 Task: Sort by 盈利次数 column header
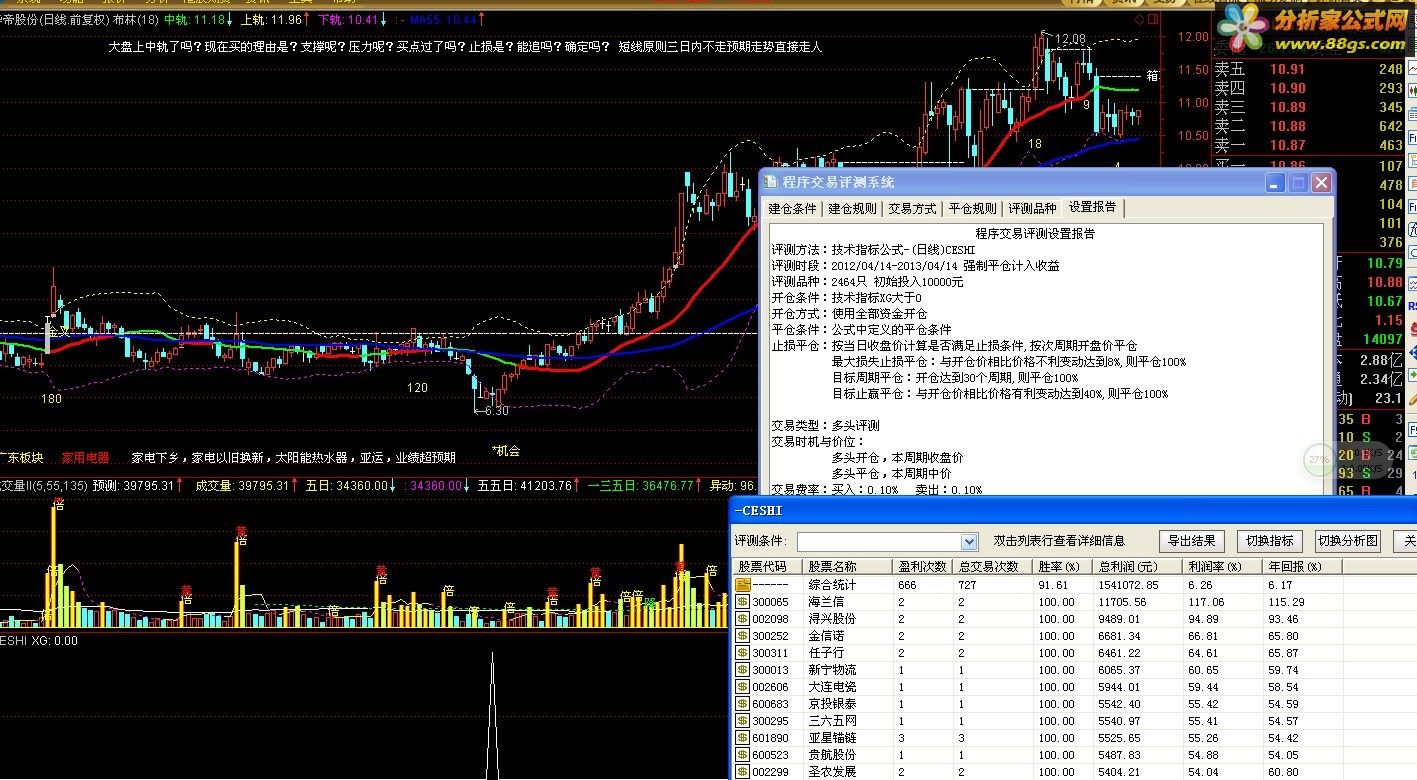[x=924, y=566]
